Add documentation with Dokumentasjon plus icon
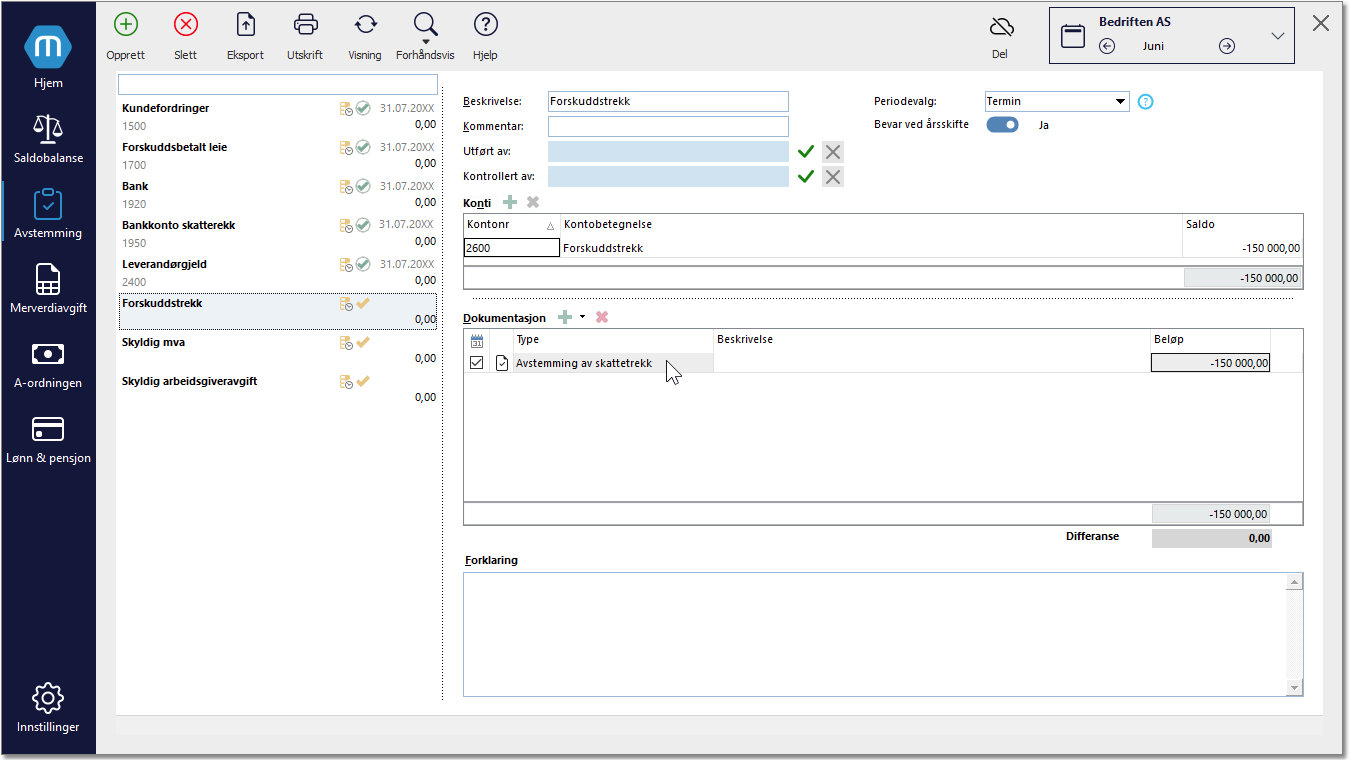The image size is (1350, 762). coord(565,317)
